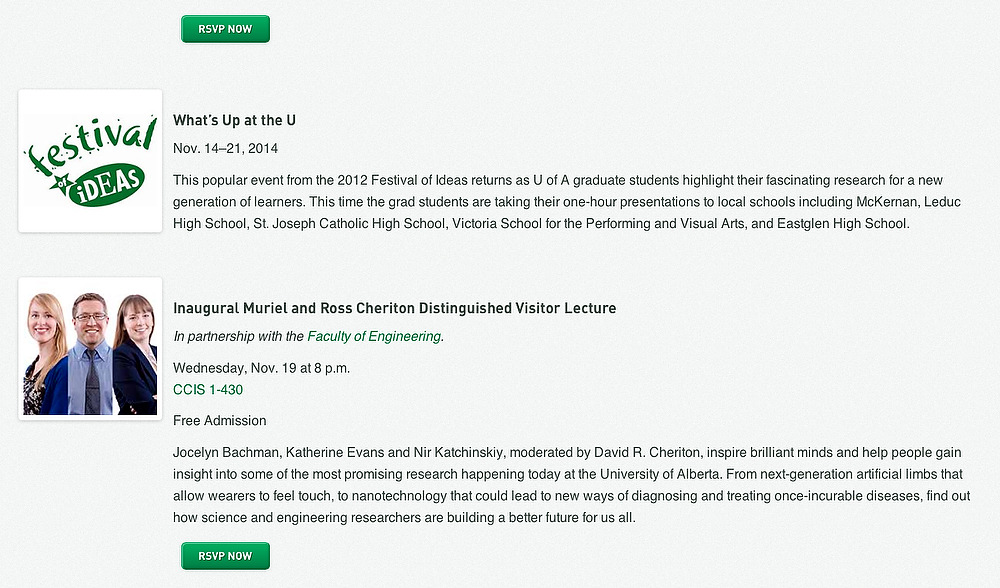Click the word festival in the logo

88,147
